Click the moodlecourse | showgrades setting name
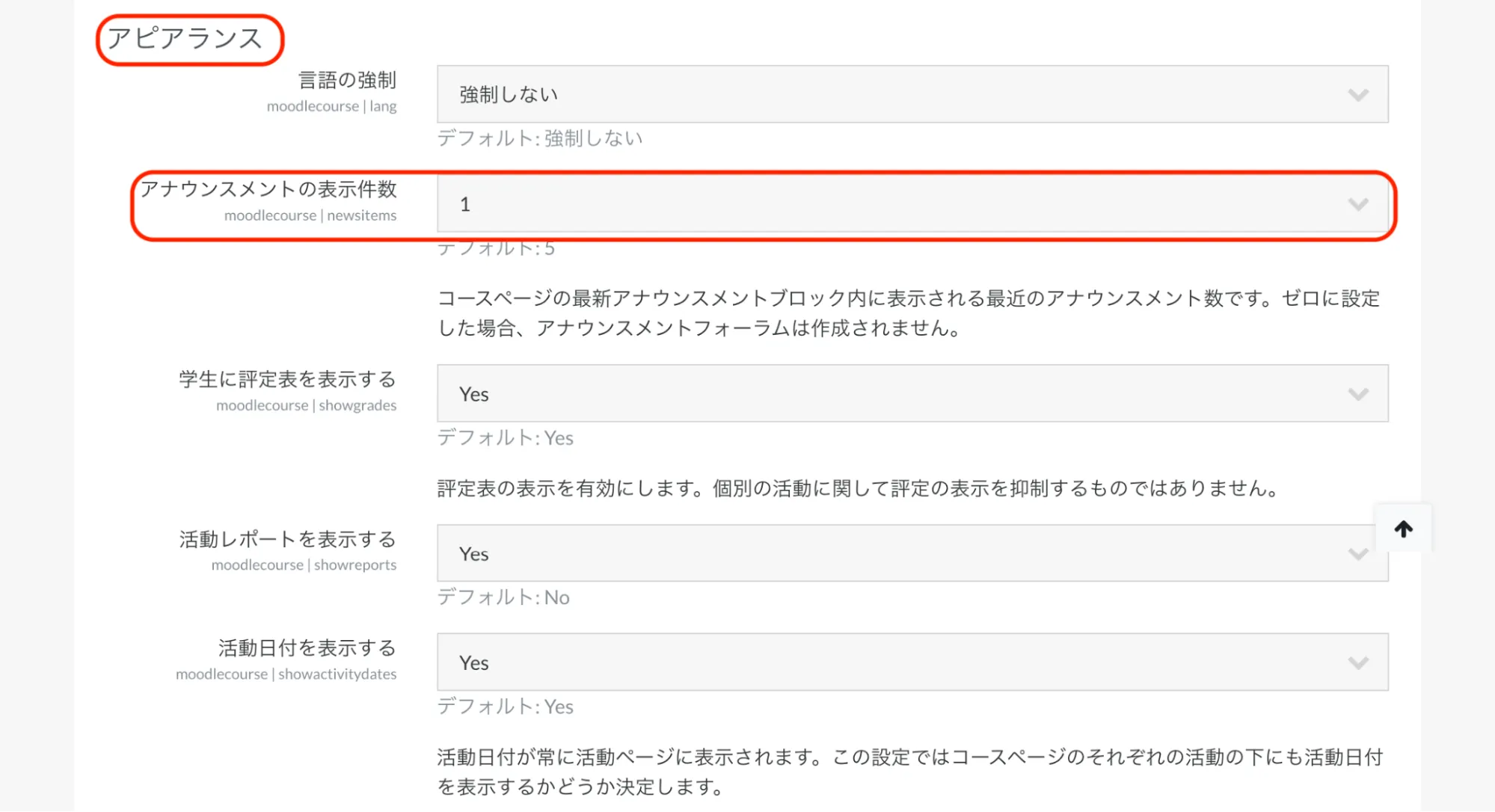 point(306,405)
